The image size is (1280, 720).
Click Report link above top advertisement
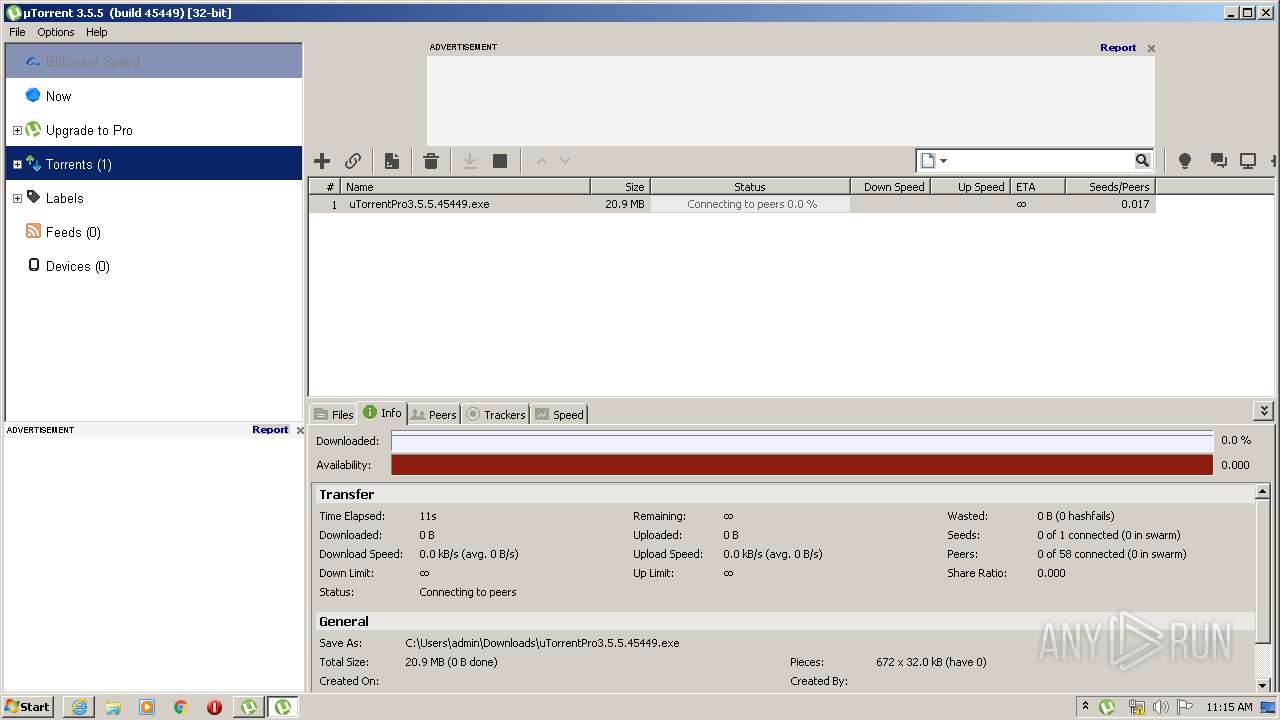click(1118, 47)
